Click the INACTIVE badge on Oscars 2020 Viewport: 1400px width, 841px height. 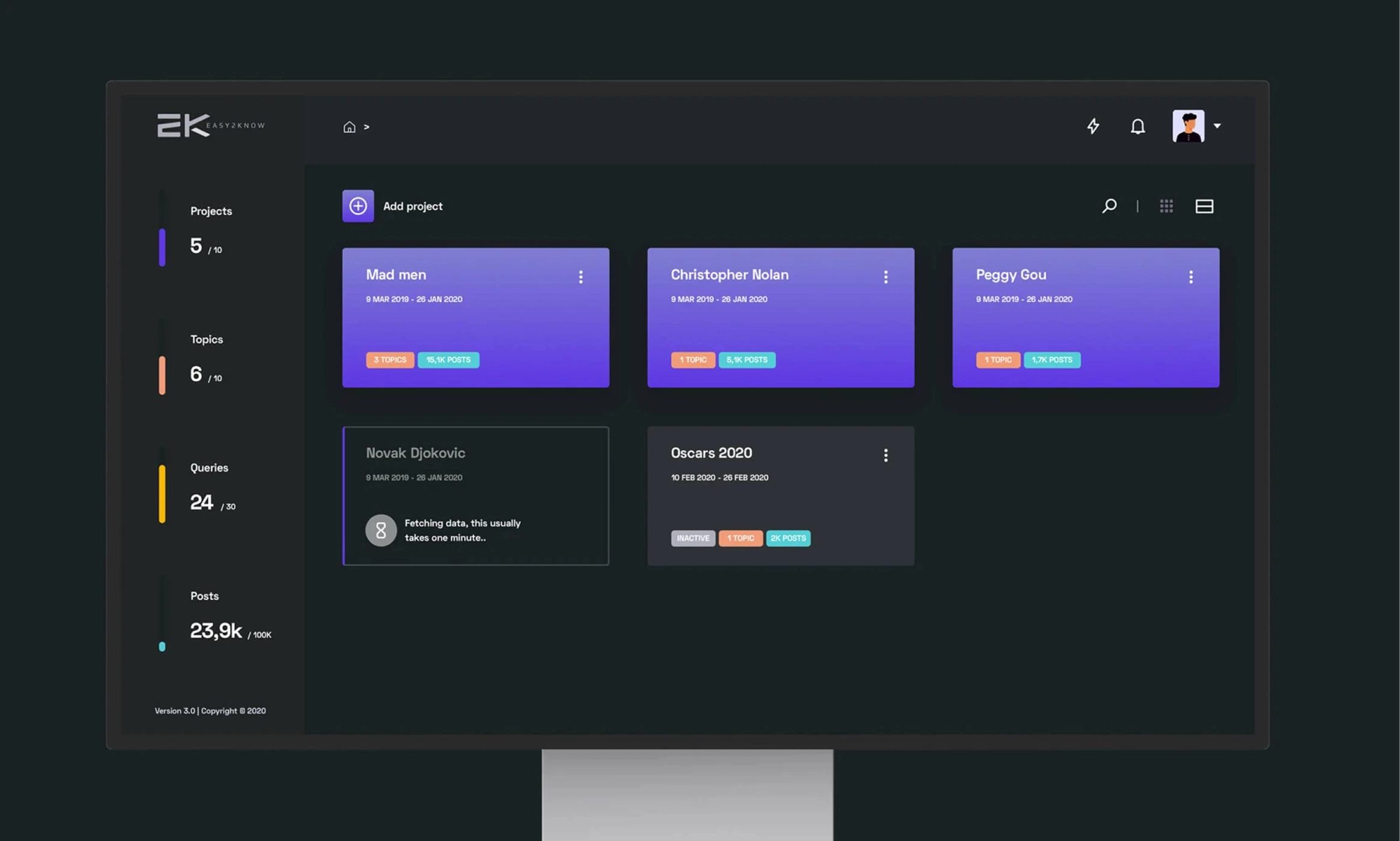click(x=693, y=538)
